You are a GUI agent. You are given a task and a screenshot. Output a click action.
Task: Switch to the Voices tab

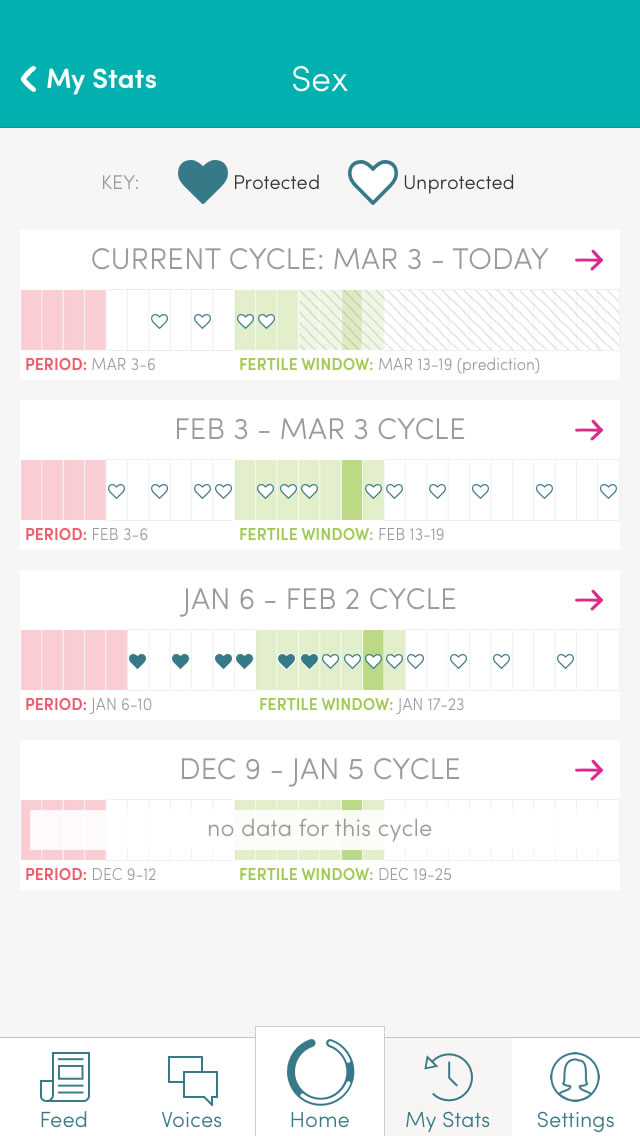(192, 1089)
